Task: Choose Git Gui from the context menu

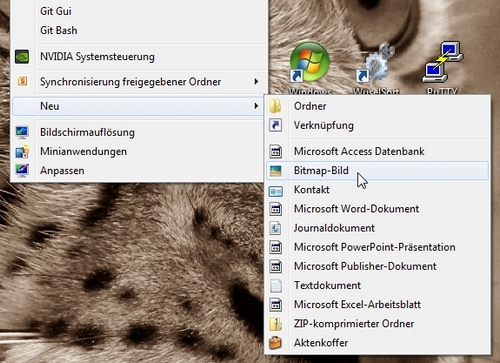Action: tap(56, 11)
